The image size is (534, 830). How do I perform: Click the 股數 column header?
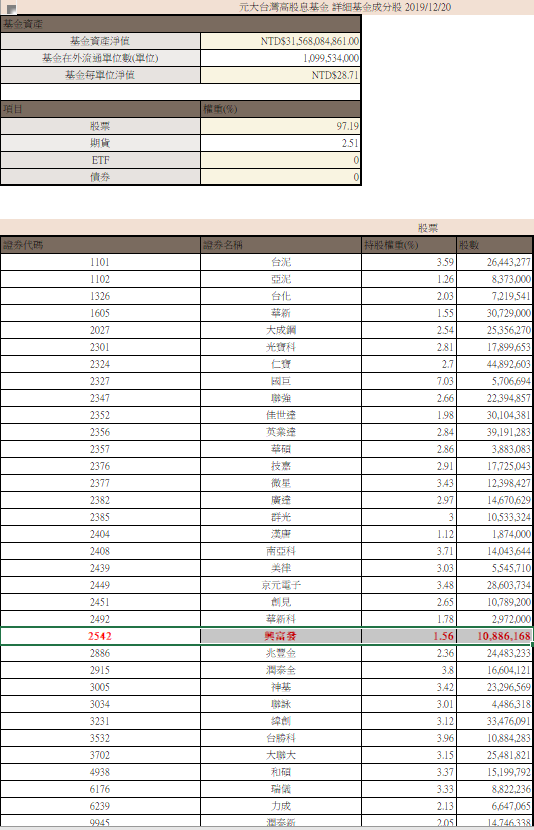point(494,245)
